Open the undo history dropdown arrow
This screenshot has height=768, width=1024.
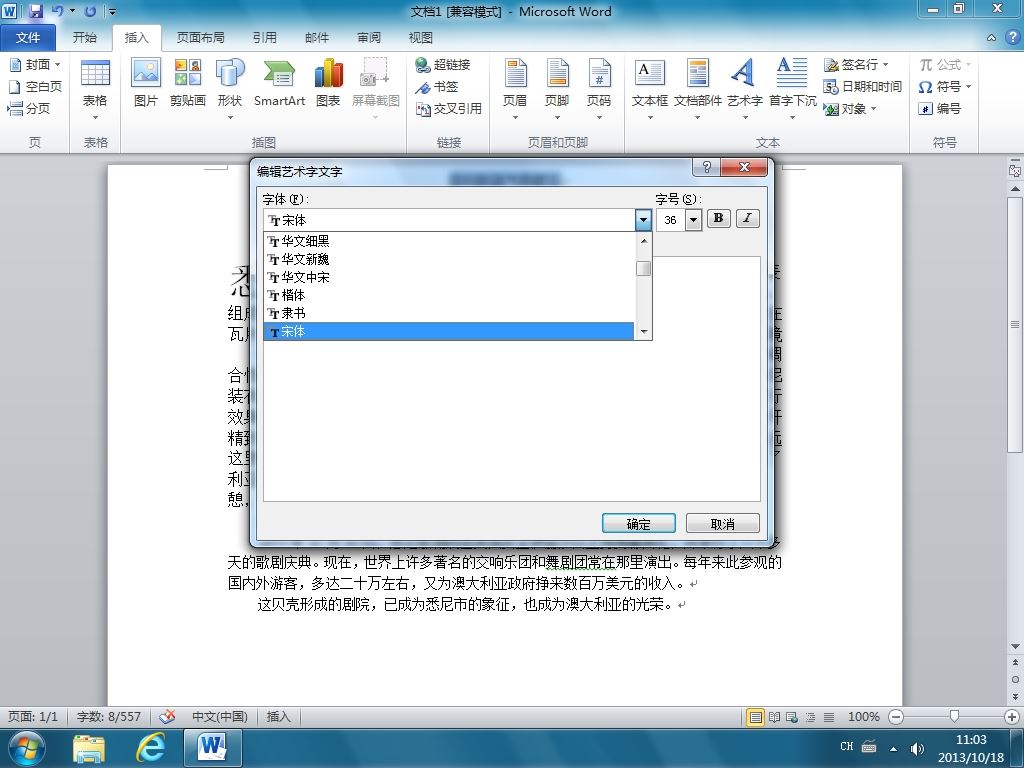[x=72, y=11]
